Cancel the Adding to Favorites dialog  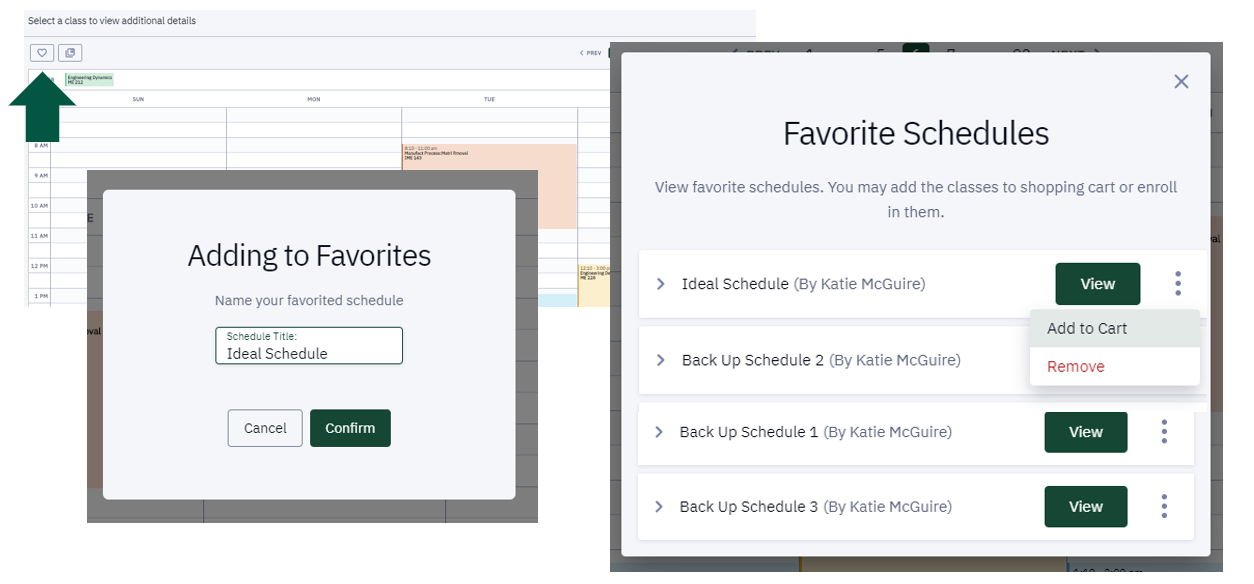click(265, 428)
